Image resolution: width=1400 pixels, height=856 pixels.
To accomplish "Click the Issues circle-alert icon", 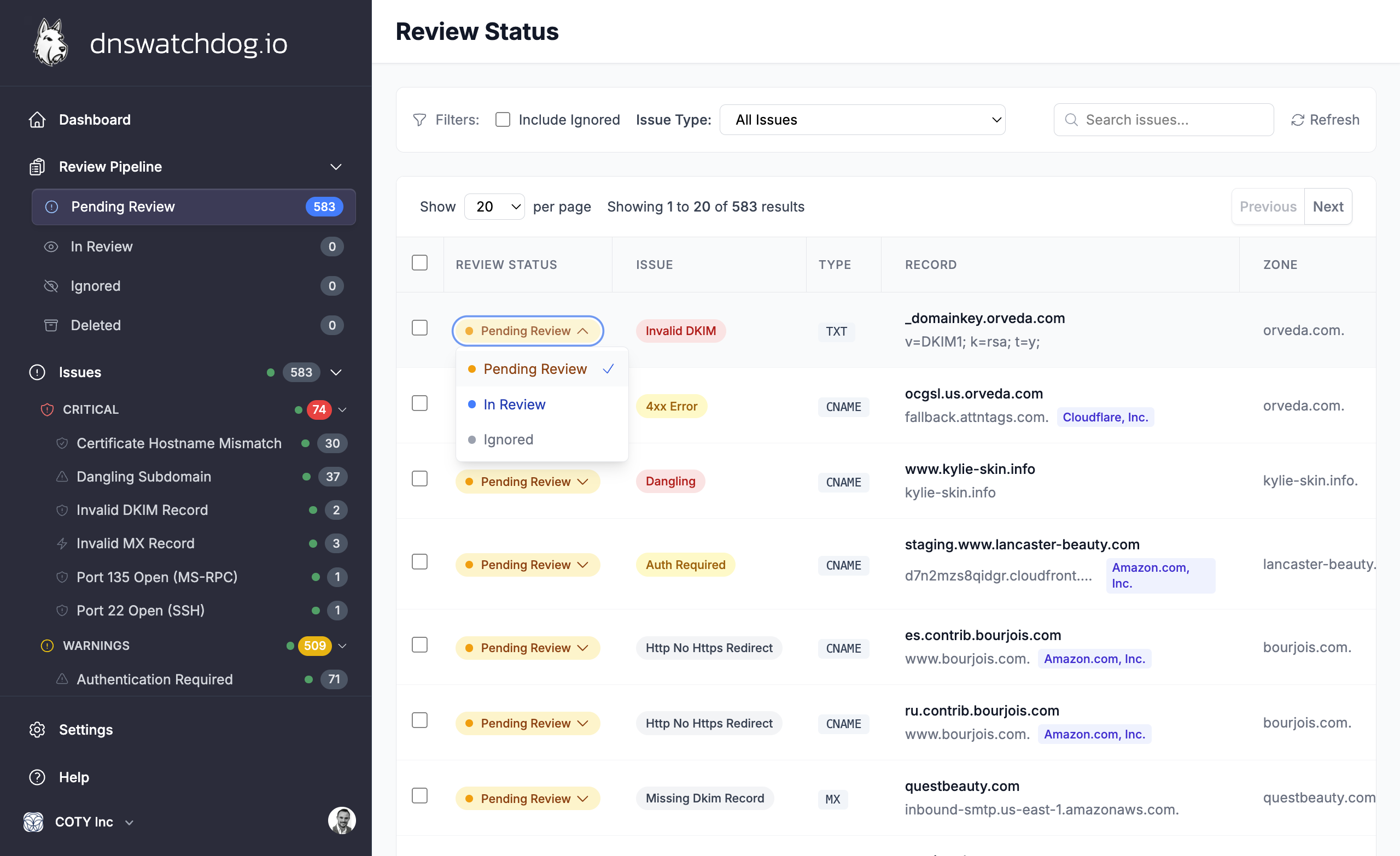I will [38, 373].
